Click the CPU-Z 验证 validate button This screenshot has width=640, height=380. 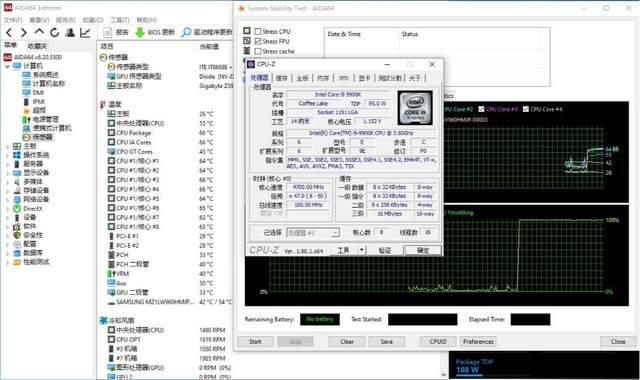[x=385, y=250]
